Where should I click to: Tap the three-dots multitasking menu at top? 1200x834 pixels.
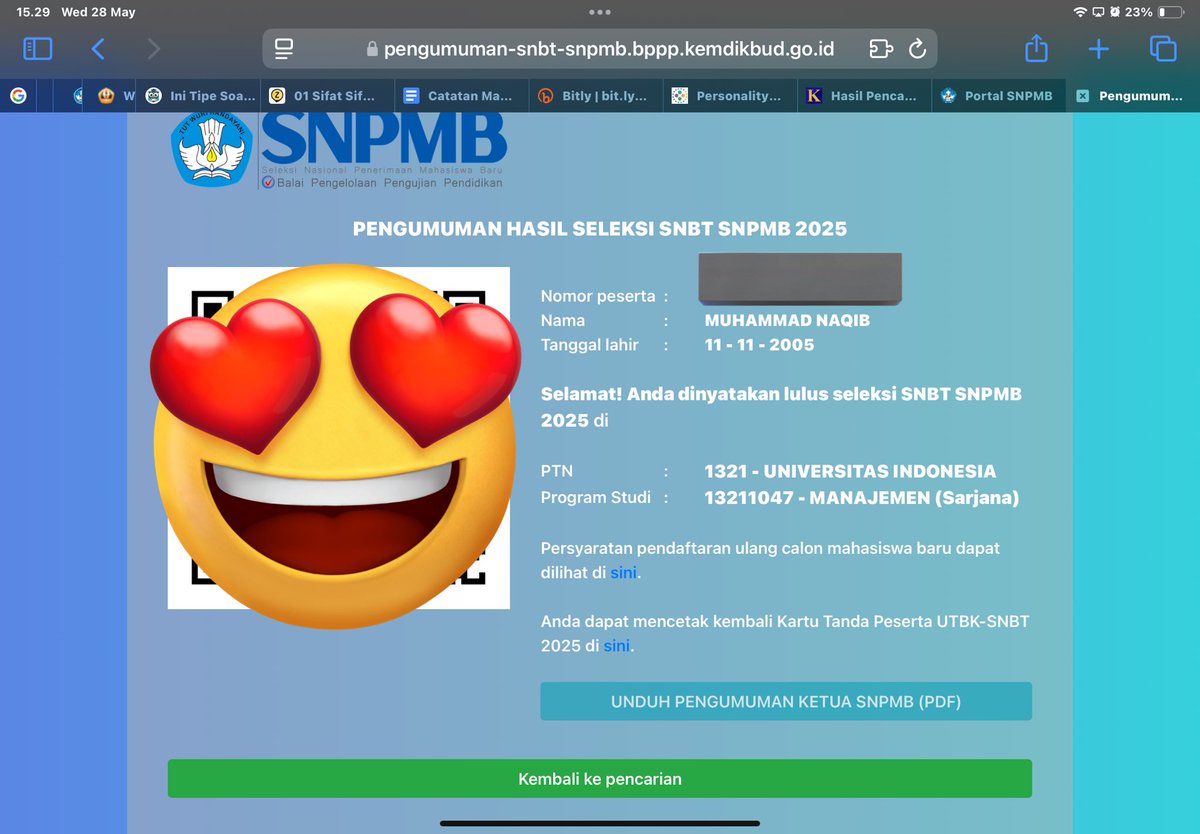coord(600,12)
